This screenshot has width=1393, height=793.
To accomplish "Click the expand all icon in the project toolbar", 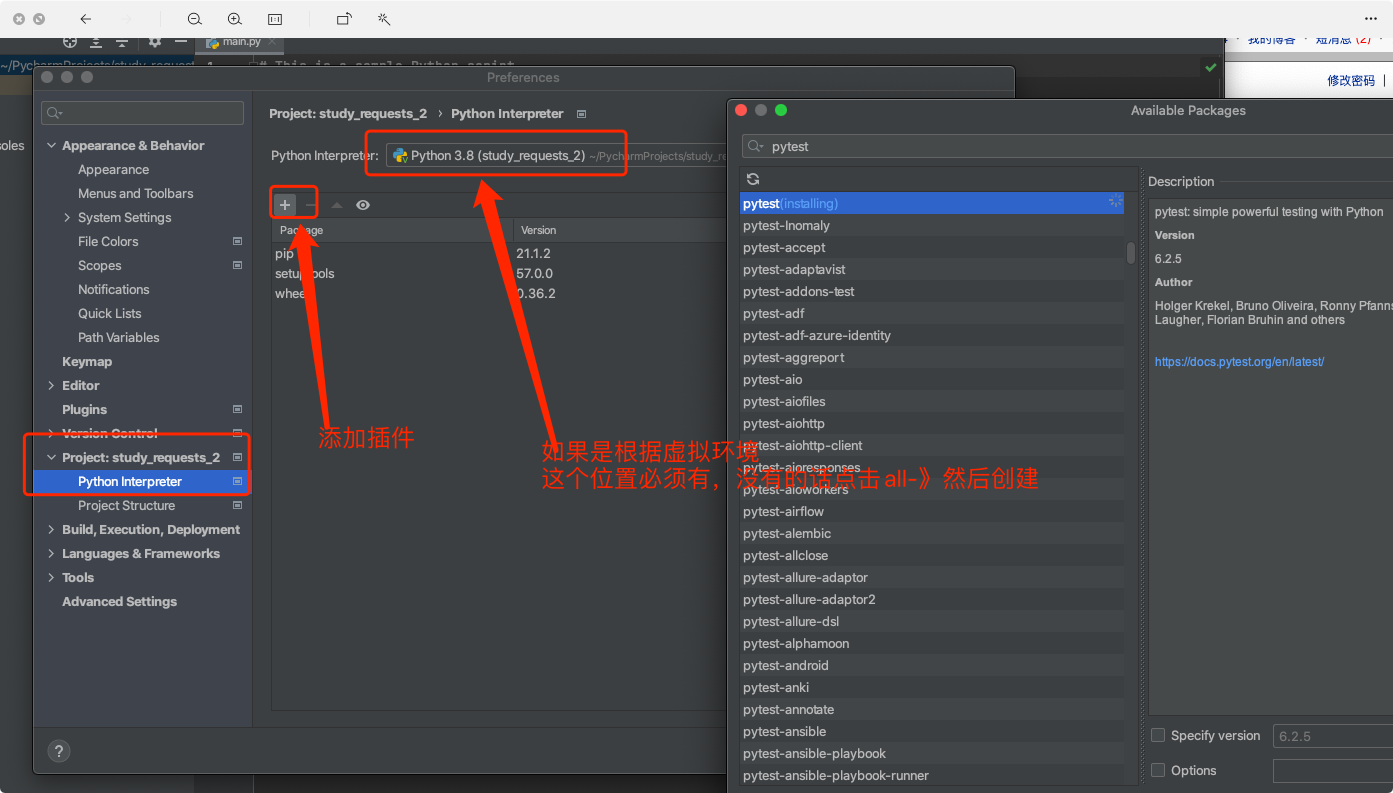I will (96, 42).
